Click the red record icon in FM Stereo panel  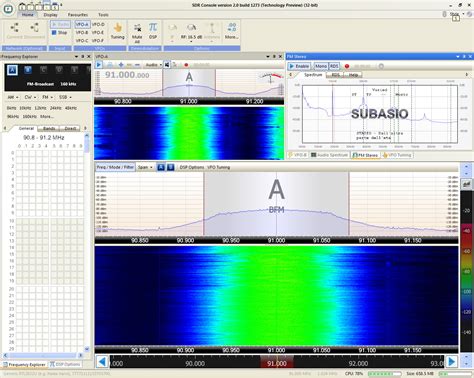pos(347,66)
